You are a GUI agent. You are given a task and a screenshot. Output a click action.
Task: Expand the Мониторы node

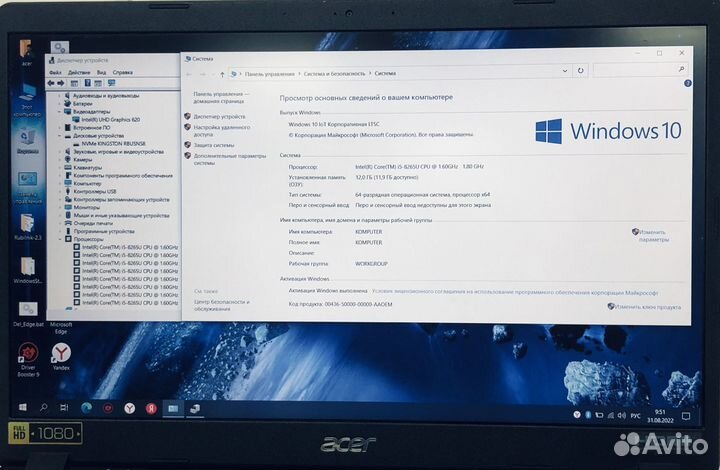(x=59, y=207)
